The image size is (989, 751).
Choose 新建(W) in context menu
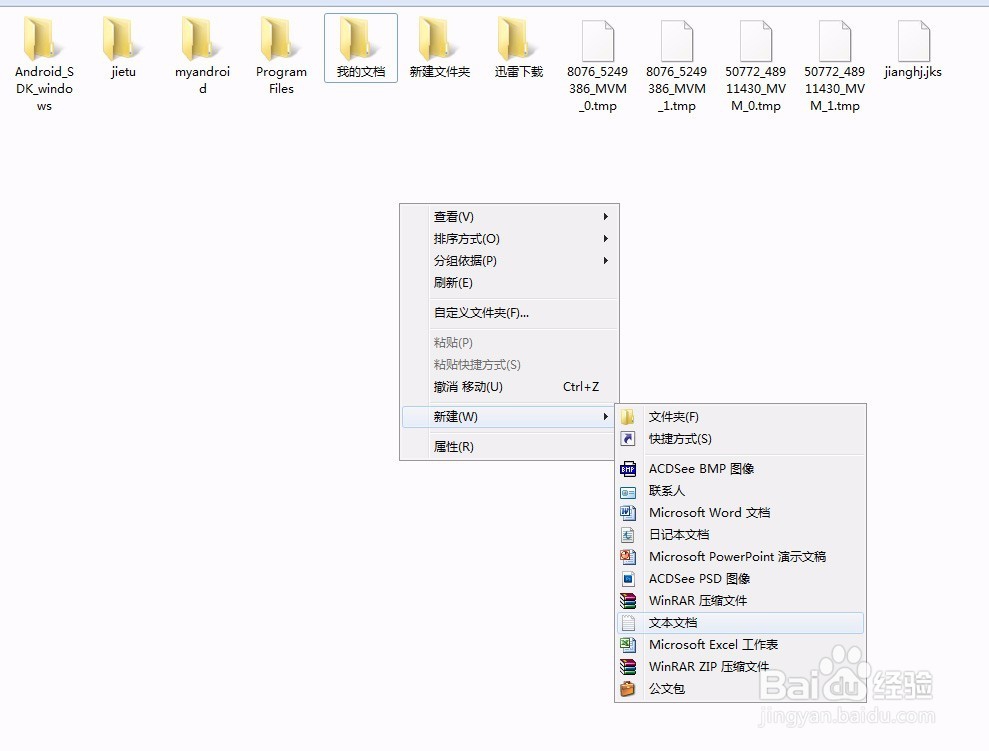tap(510, 417)
